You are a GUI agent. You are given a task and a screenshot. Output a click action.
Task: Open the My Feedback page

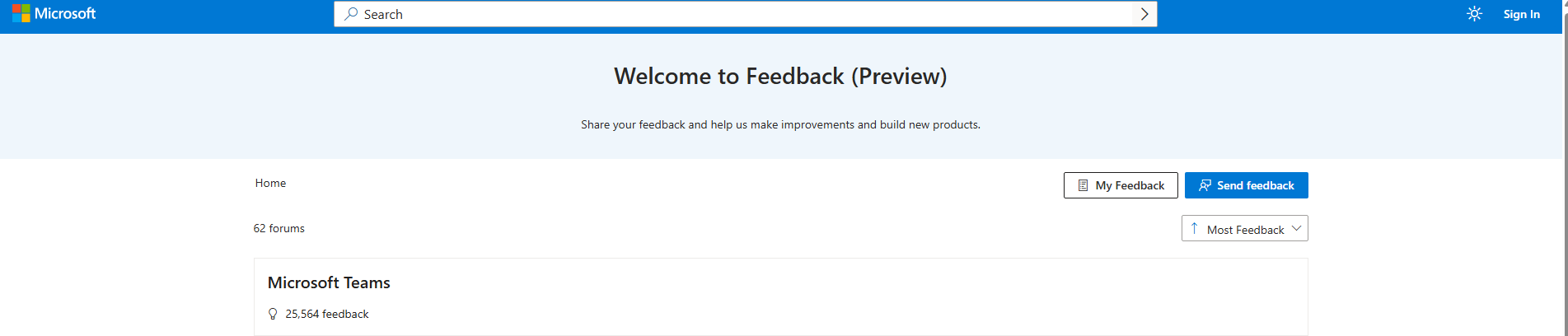click(1121, 185)
